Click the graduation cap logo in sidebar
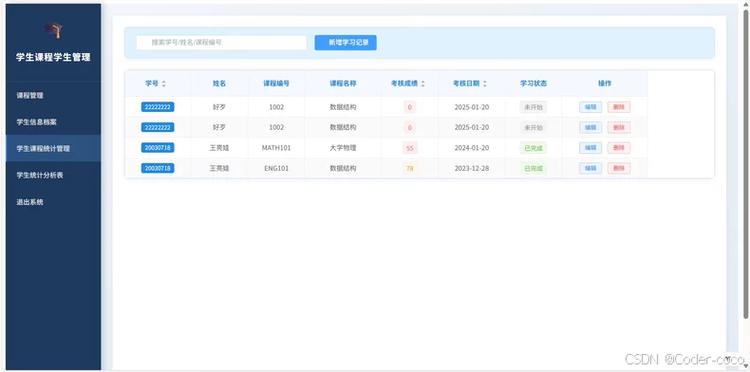The height and width of the screenshot is (372, 750). coord(55,31)
